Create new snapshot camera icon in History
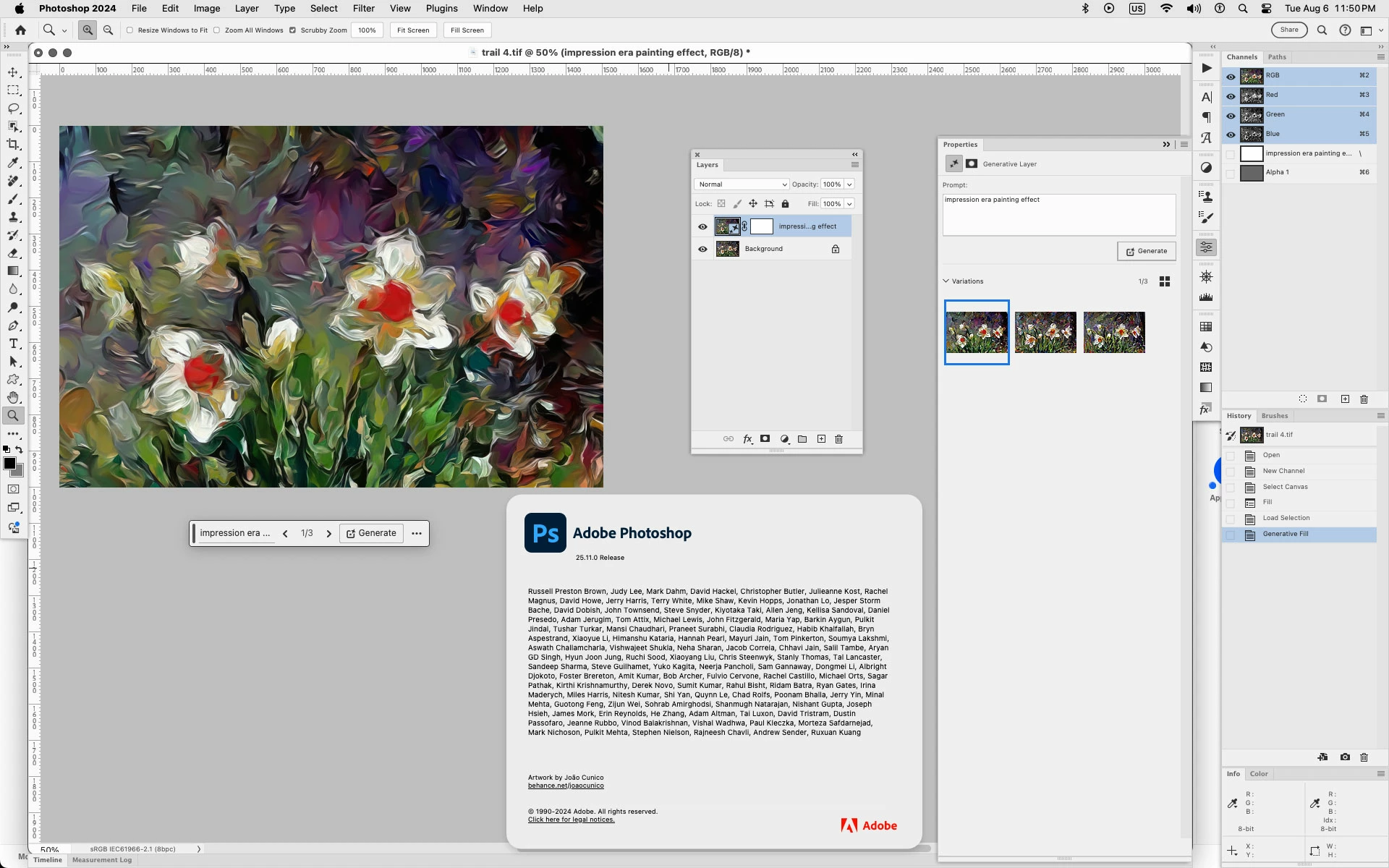Viewport: 1389px width, 868px height. pos(1345,757)
